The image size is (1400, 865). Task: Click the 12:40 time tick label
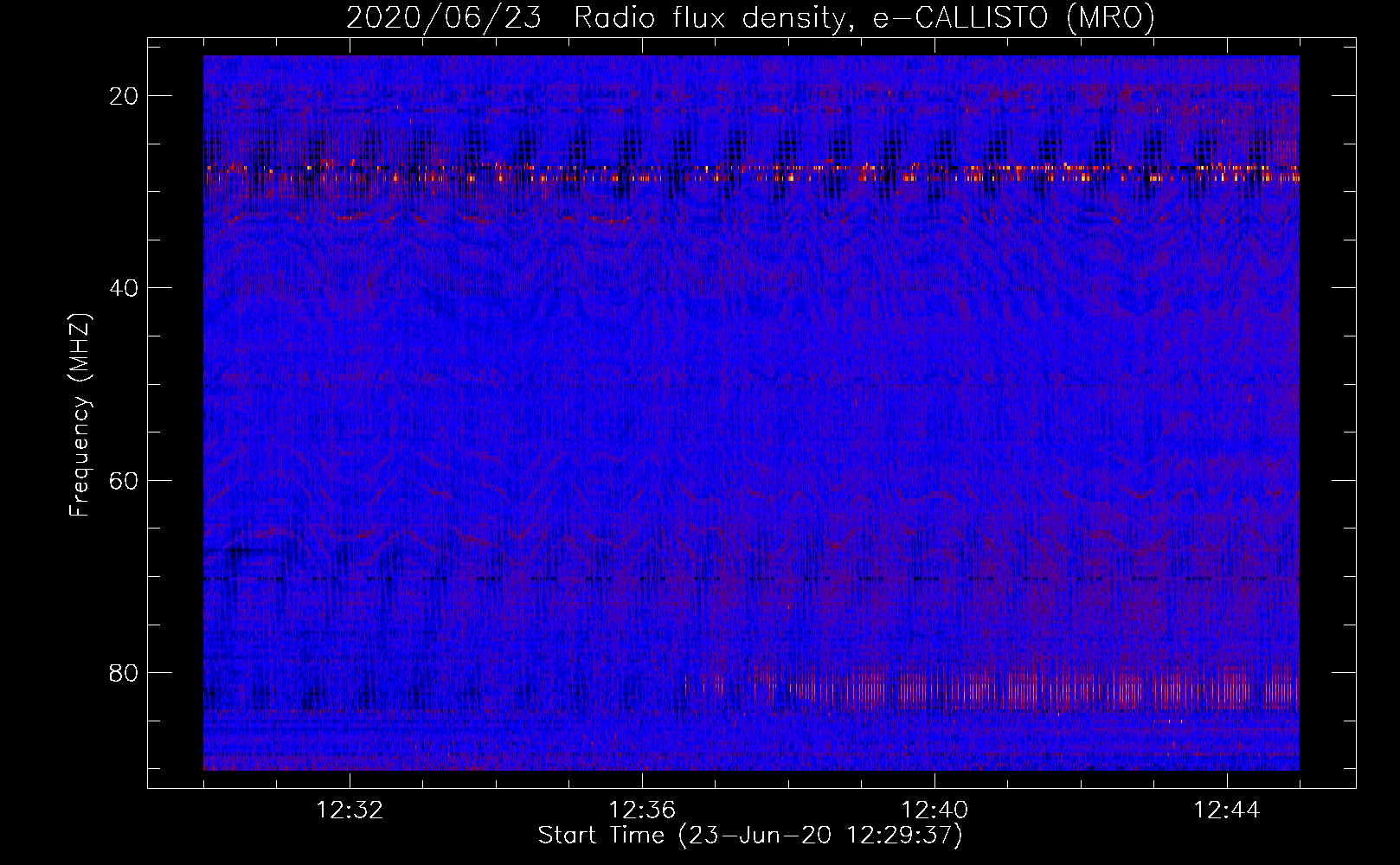[934, 811]
